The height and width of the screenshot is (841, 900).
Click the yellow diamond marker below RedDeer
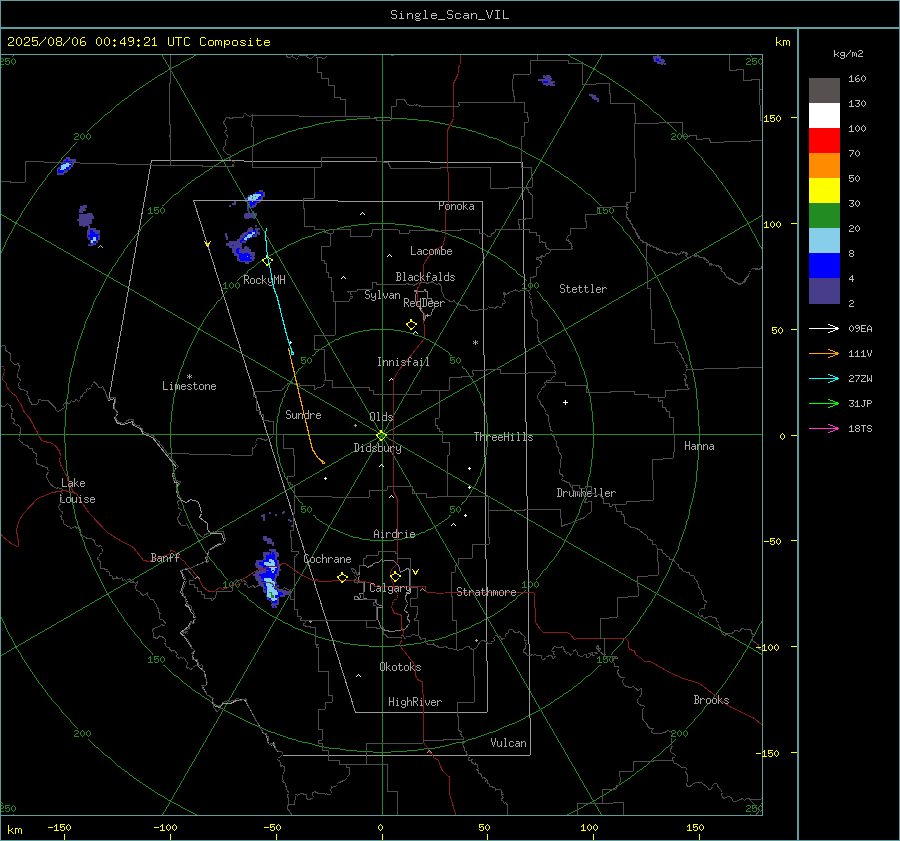412,325
